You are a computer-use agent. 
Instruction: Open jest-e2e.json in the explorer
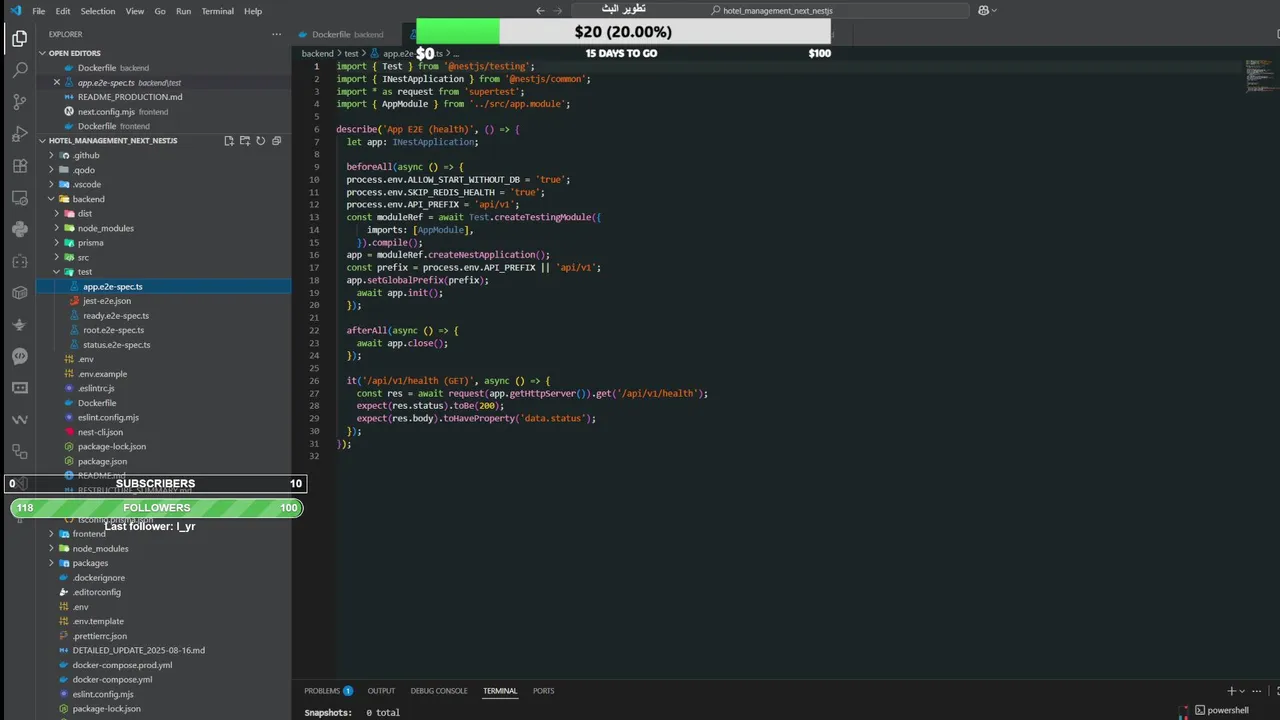point(106,301)
